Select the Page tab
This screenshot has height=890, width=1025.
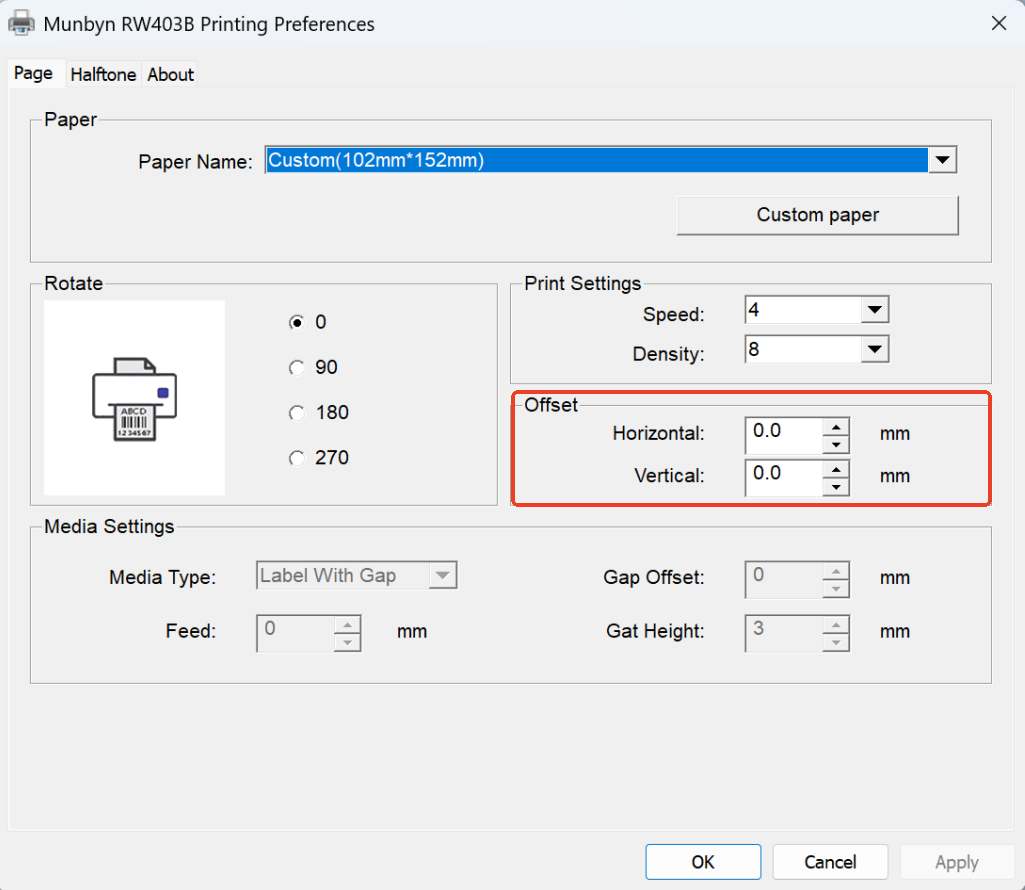(33, 73)
